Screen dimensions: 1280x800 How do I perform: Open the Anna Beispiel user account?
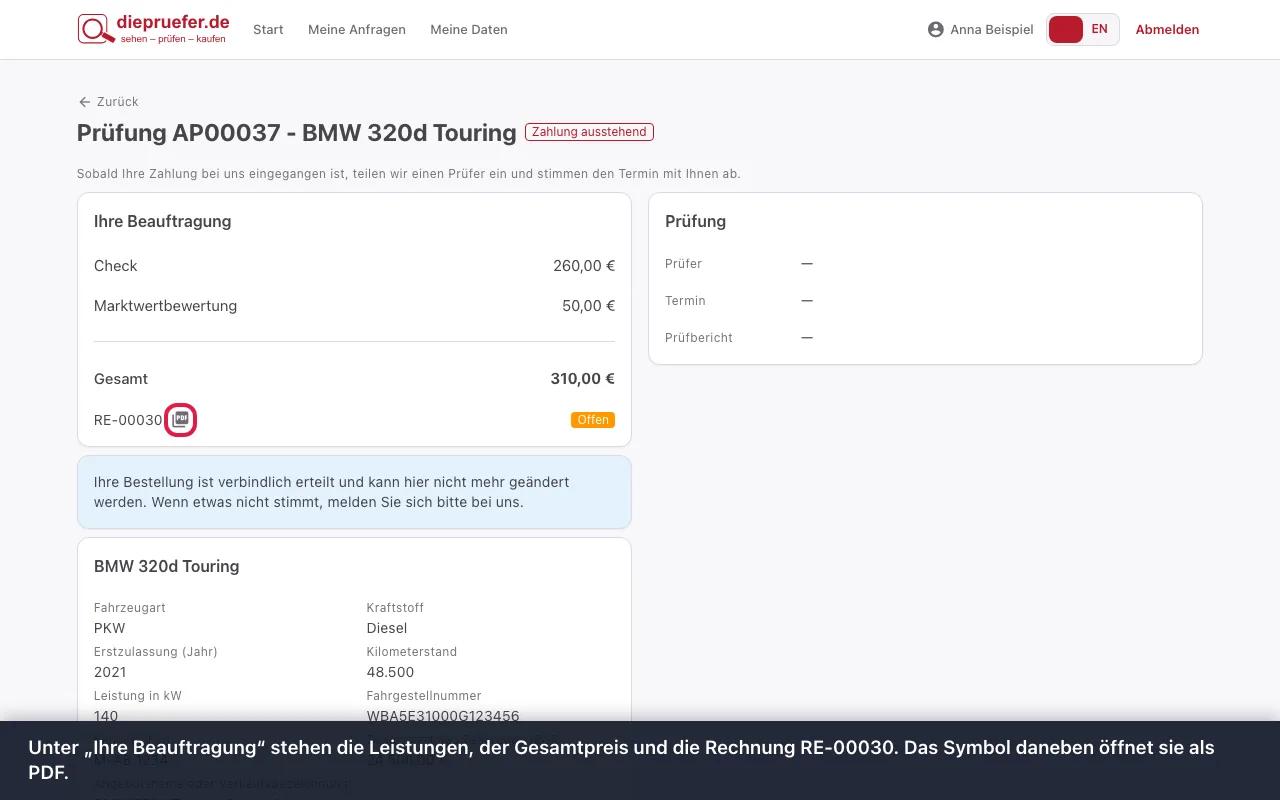(980, 30)
